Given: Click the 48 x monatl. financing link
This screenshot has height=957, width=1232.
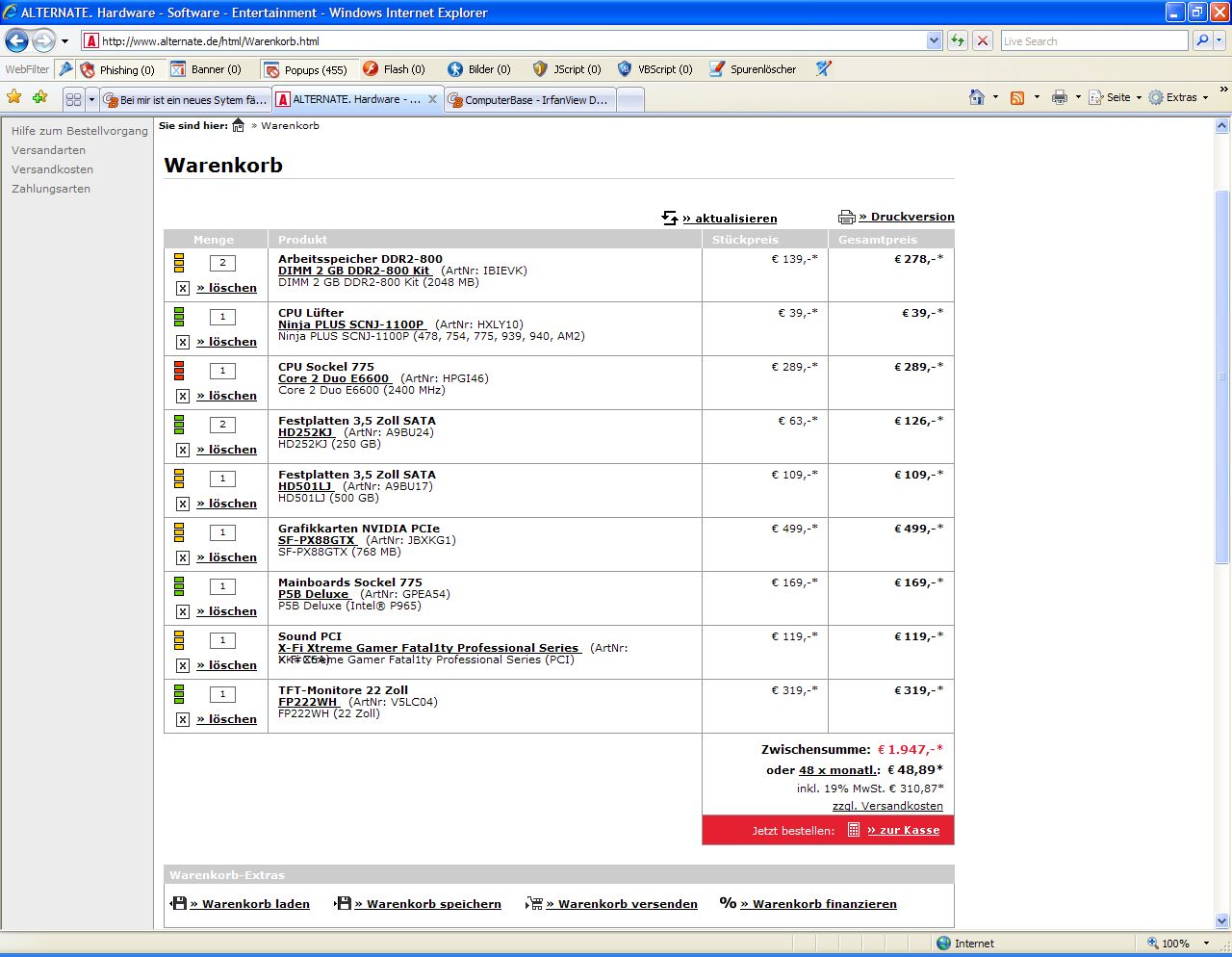Looking at the screenshot, I should (x=838, y=769).
